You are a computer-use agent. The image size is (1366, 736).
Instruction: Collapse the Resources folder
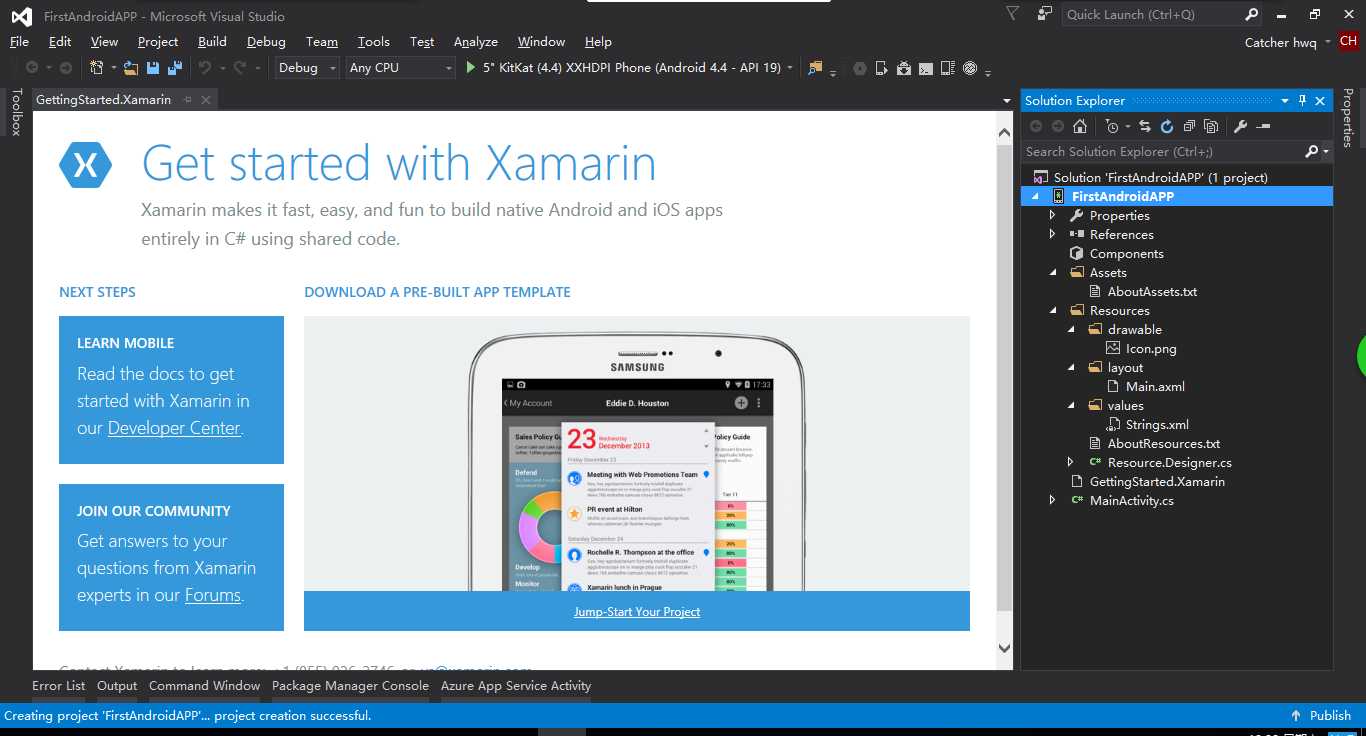point(1052,311)
